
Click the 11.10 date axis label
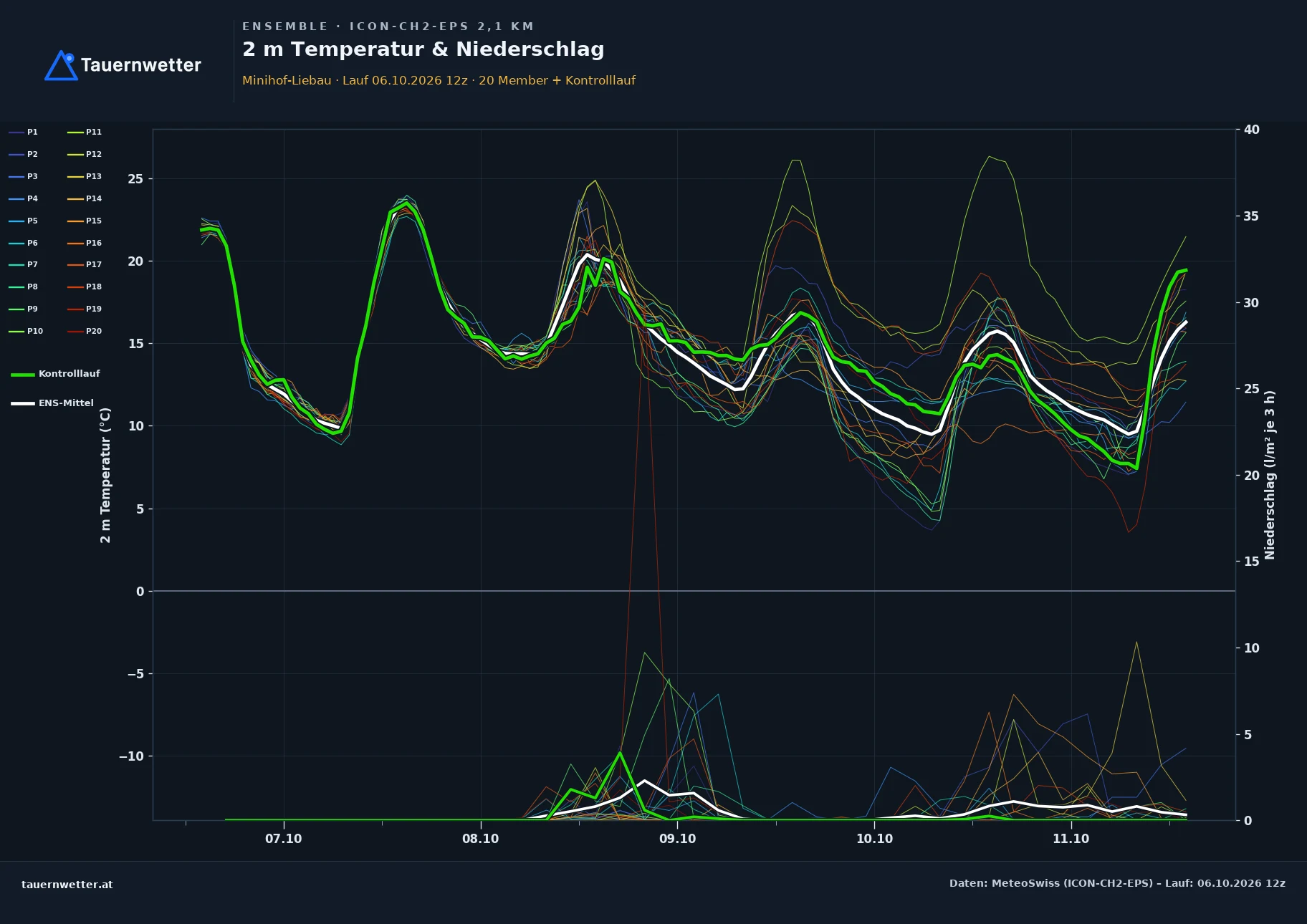coord(1071,839)
